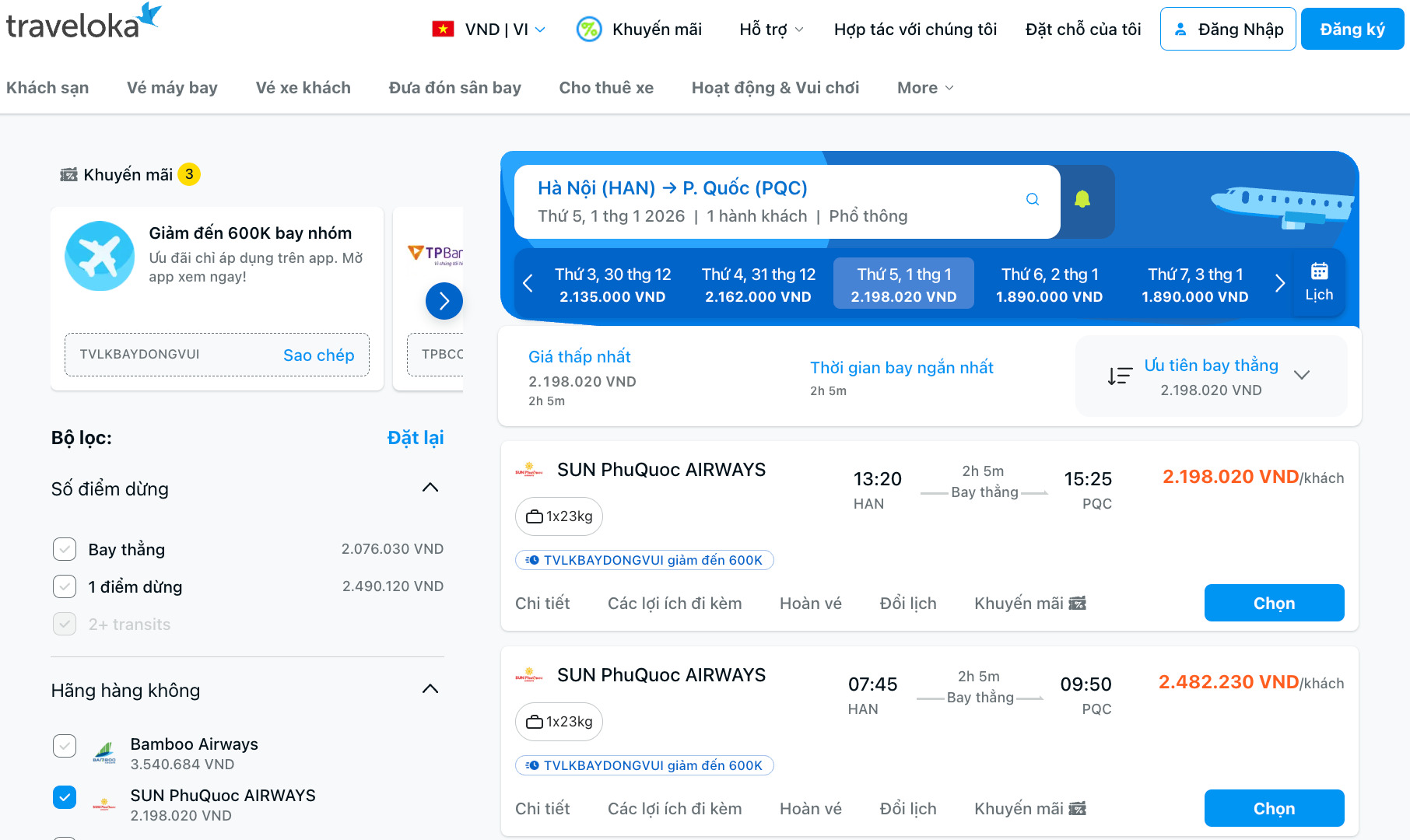Screen dimensions: 1410x840
Task: Click the Đăng ký button
Action: (x=1352, y=29)
